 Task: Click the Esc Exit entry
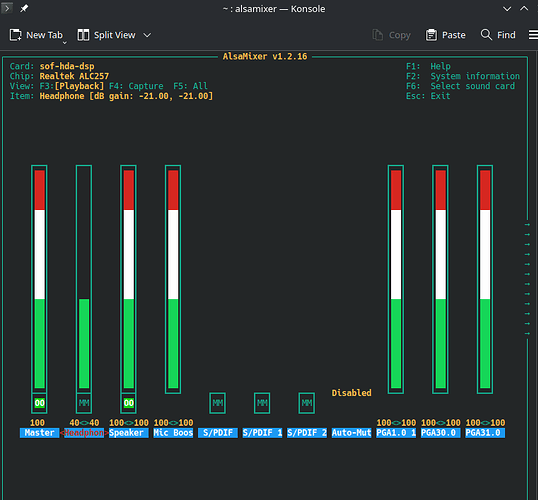pos(428,96)
